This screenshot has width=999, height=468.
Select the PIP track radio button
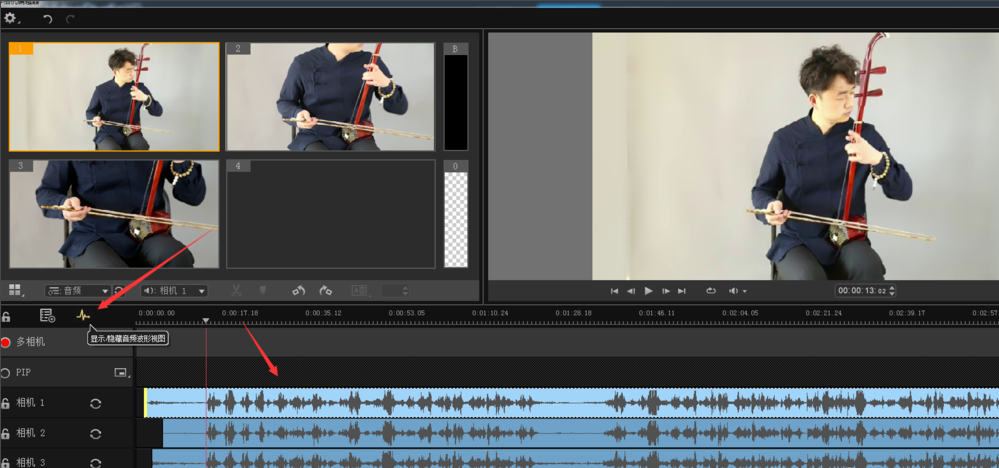(x=6, y=372)
